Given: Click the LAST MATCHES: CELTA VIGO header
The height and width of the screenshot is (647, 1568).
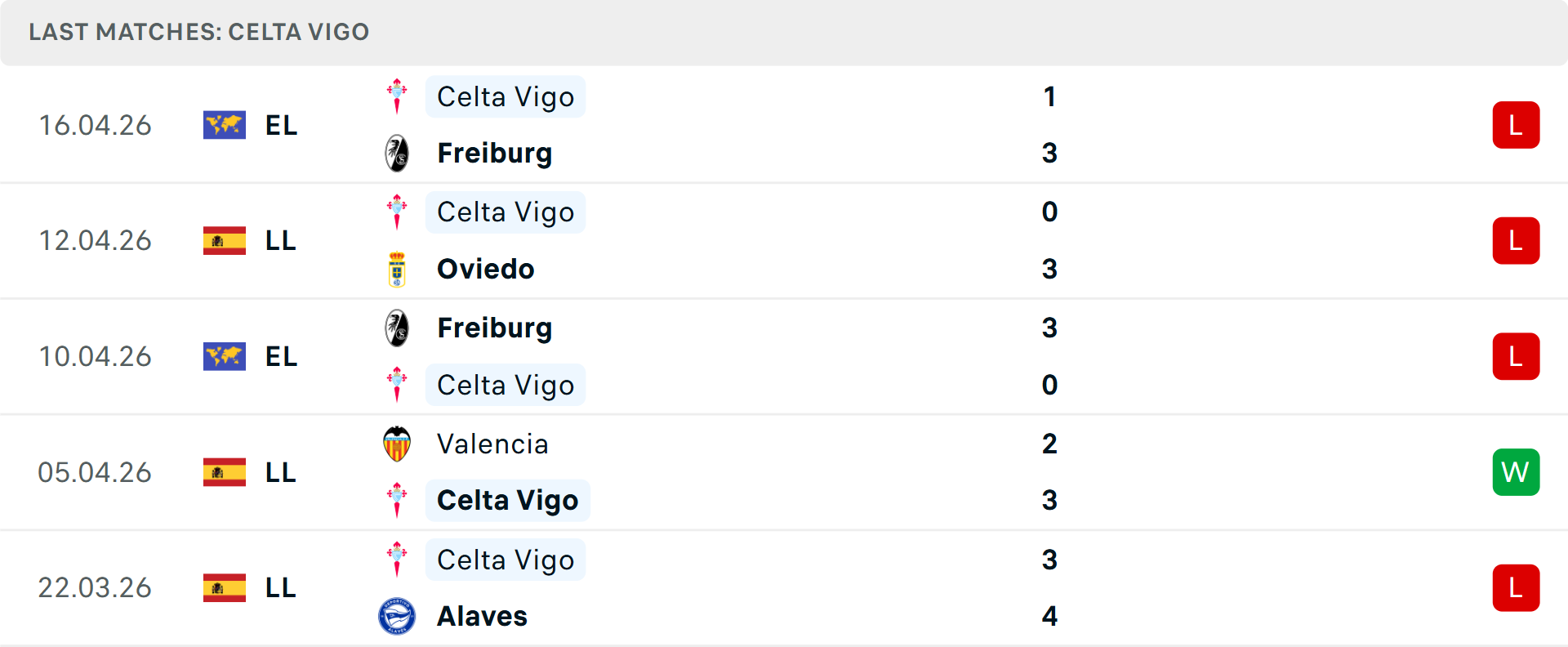Looking at the screenshot, I should pos(198,32).
